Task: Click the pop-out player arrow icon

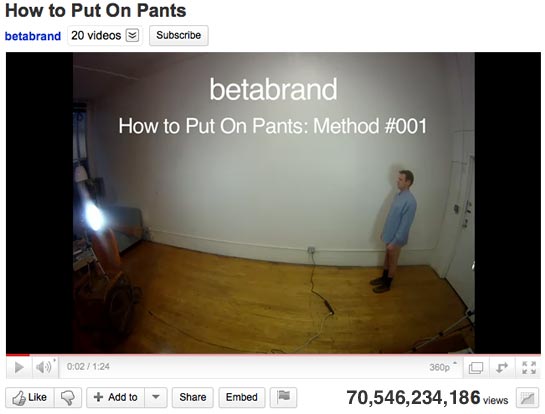Action: 502,367
